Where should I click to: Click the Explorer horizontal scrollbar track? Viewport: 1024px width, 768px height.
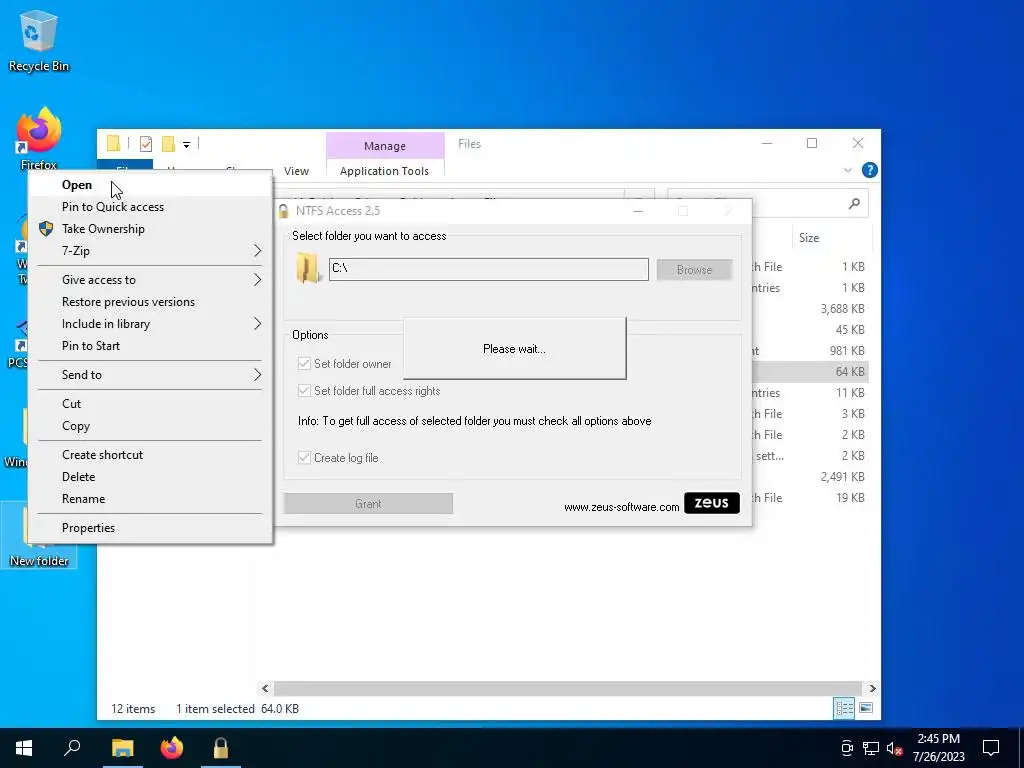[568, 688]
